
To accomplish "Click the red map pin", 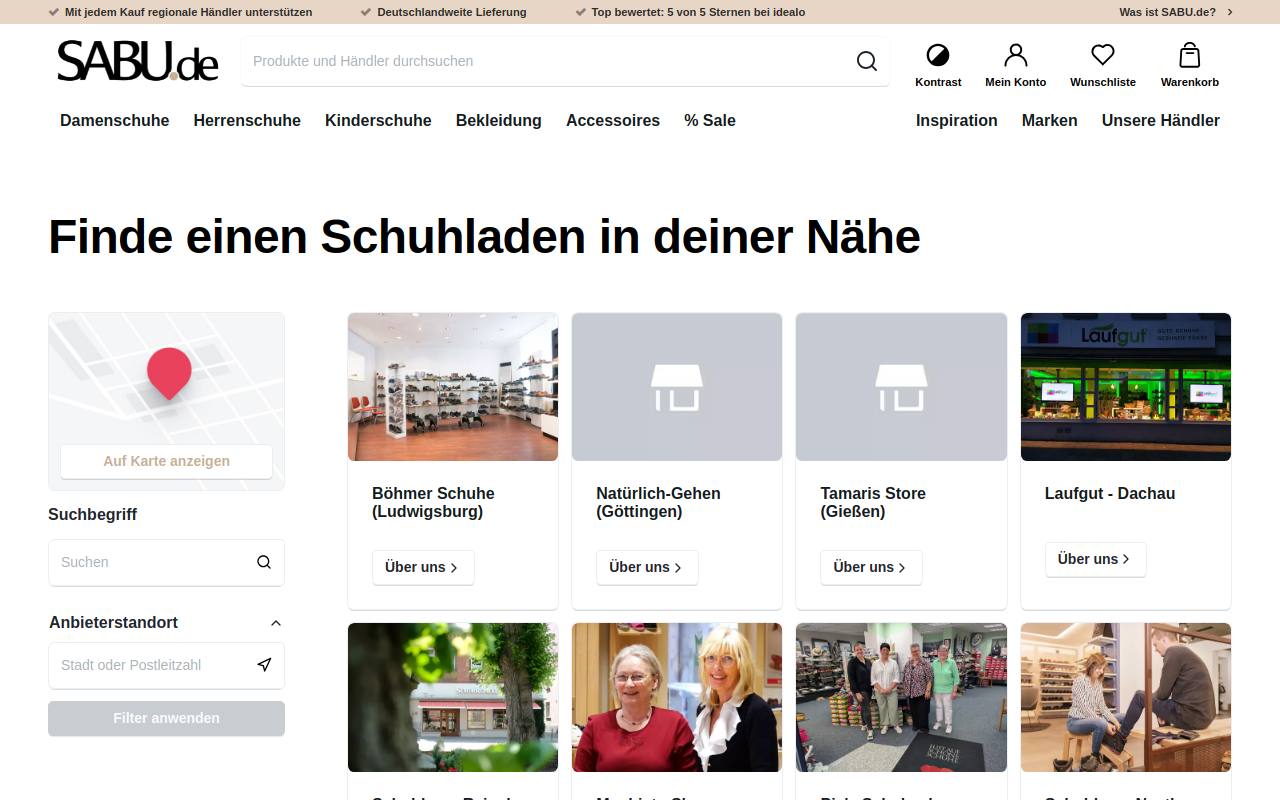I will point(169,374).
